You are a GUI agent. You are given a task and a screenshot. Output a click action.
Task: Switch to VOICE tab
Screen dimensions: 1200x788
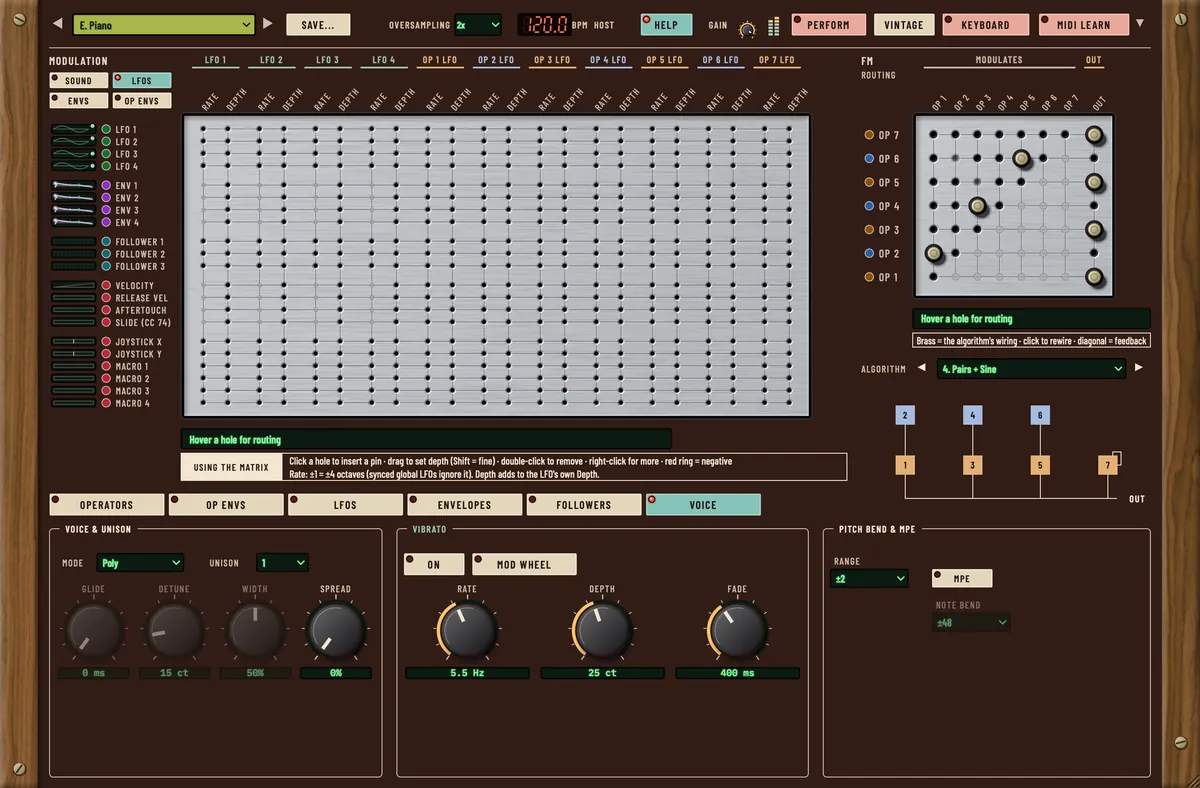[703, 505]
